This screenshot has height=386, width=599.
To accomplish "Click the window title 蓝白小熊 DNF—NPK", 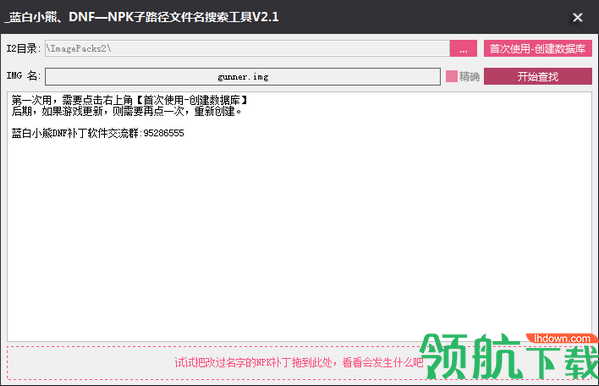I will [142, 17].
